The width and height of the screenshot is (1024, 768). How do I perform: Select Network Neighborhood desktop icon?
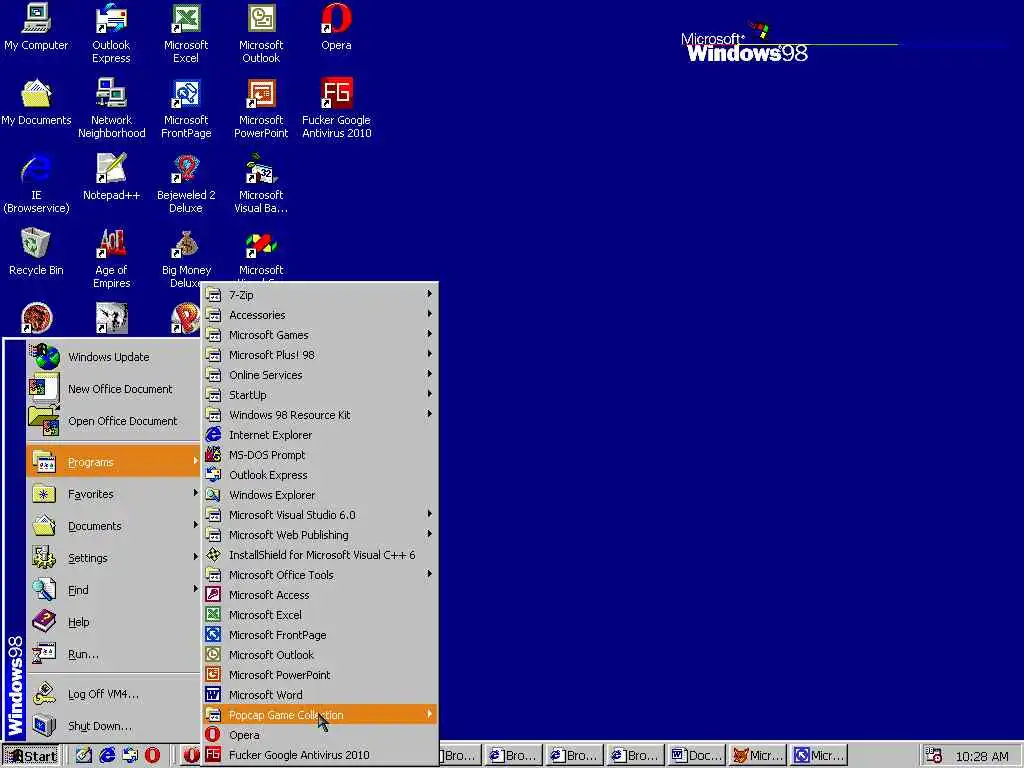coord(112,108)
